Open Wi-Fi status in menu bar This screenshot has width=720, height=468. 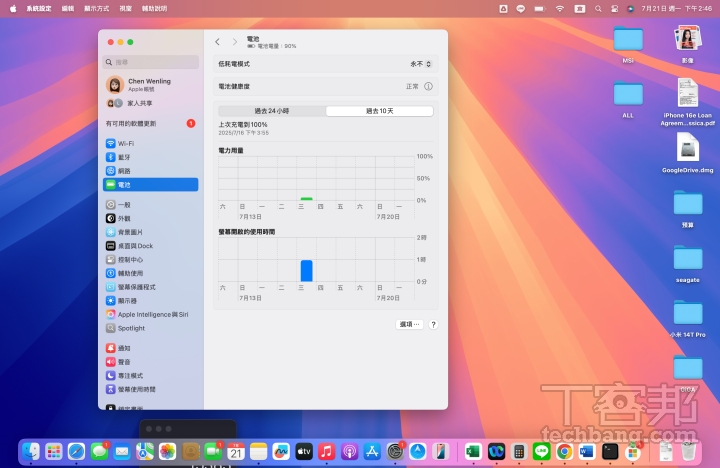[560, 8]
